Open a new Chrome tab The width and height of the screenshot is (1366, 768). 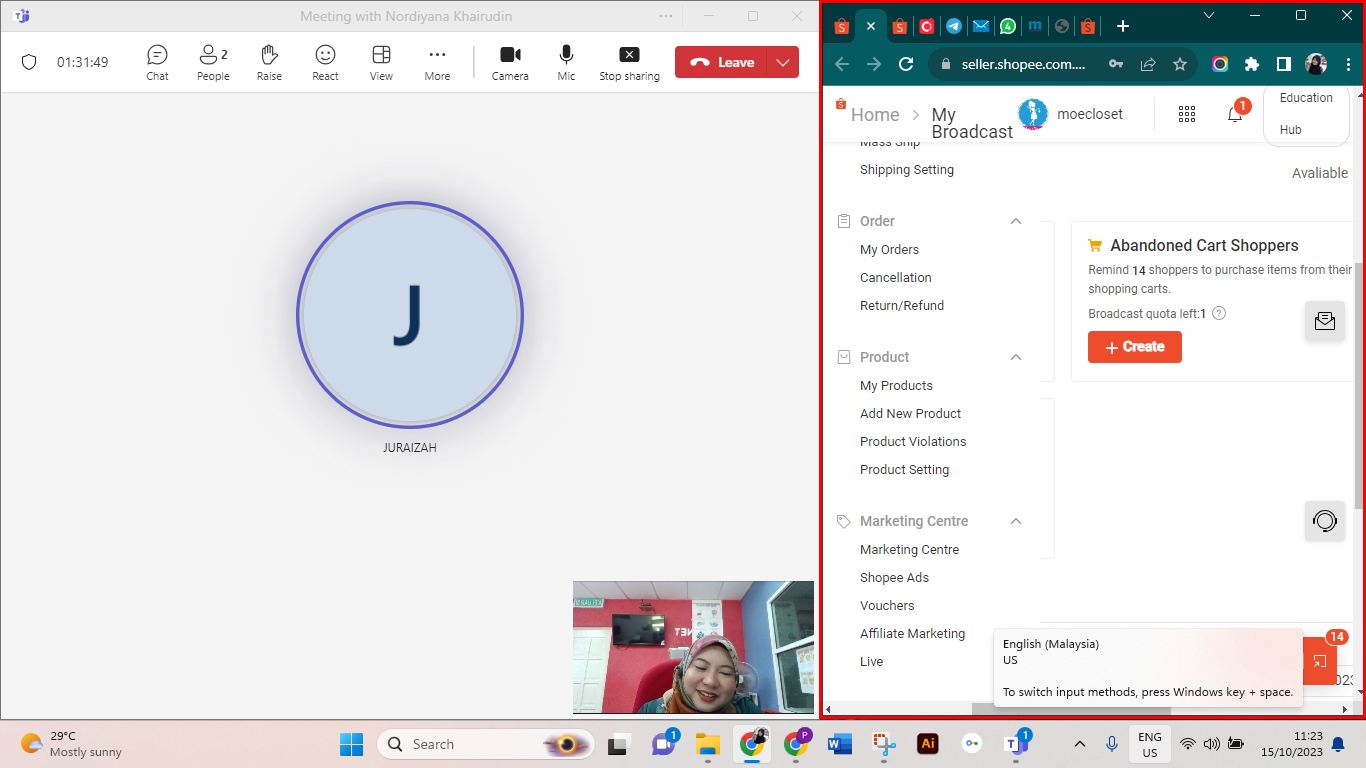tap(1123, 27)
